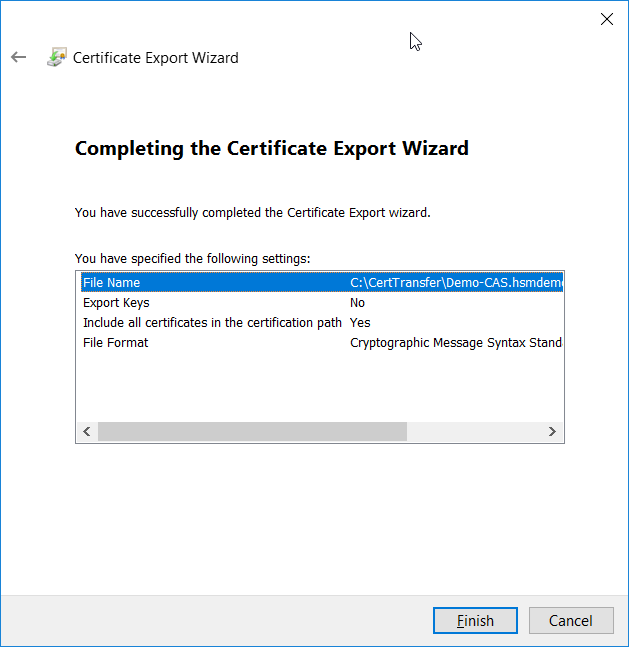Select the Export Keys row
Viewport: 629px width, 647px height.
[x=116, y=303]
